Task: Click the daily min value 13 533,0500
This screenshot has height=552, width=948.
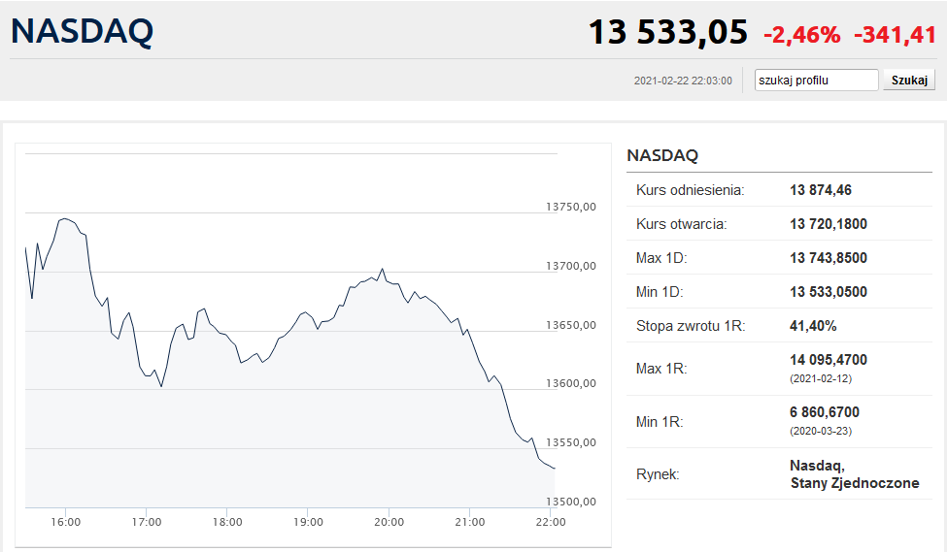Action: pyautogui.click(x=828, y=292)
